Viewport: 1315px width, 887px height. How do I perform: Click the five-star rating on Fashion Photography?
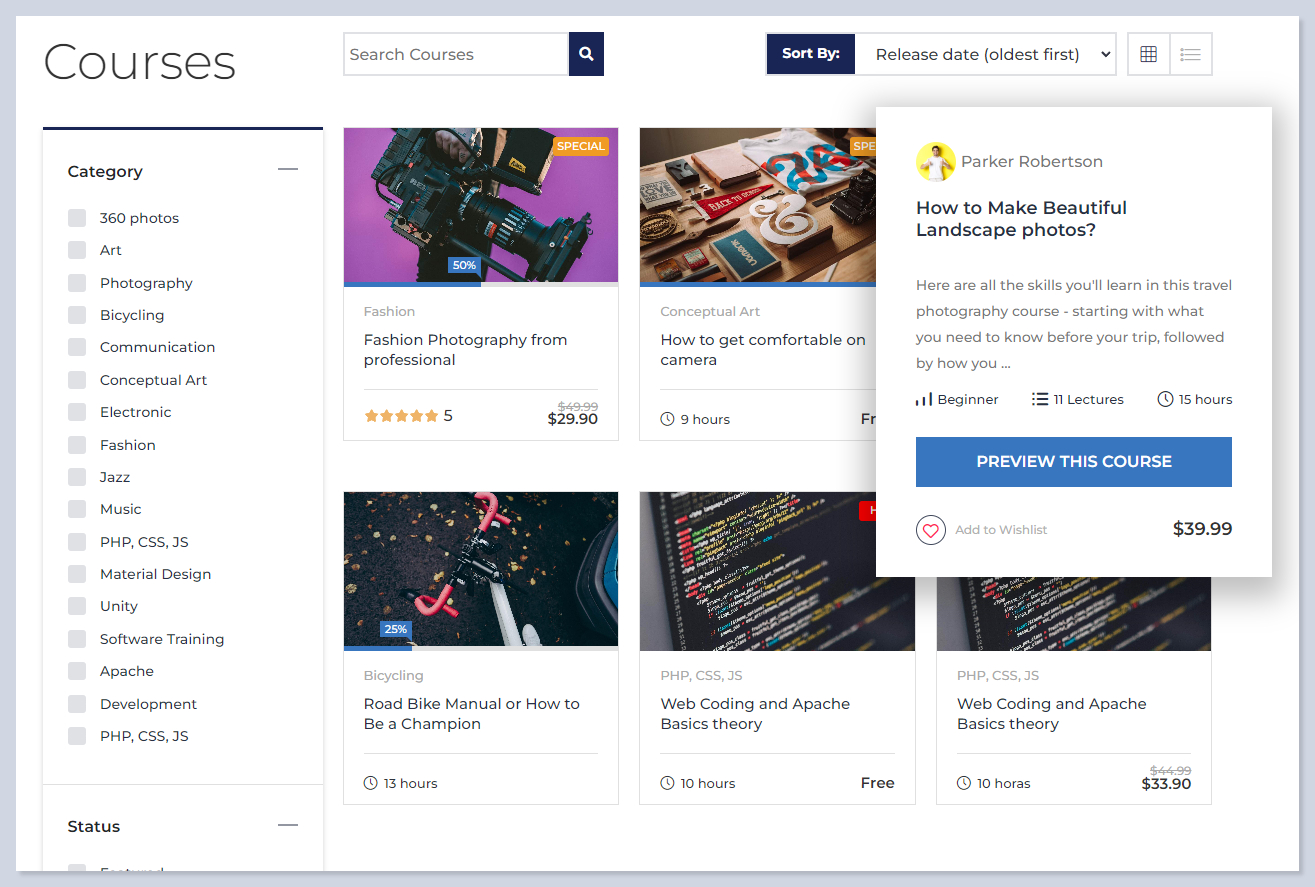point(401,416)
